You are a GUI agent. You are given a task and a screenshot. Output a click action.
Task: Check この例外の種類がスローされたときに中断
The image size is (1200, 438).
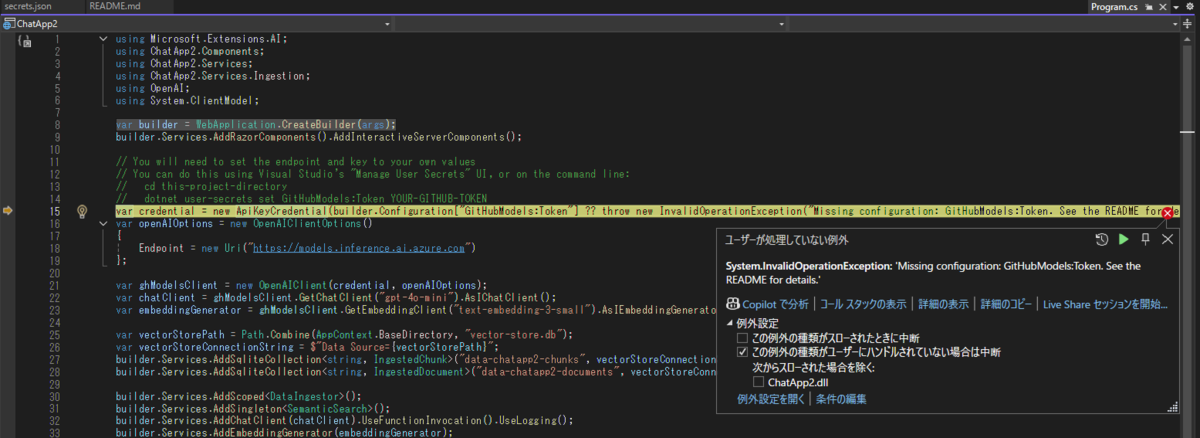click(x=742, y=338)
